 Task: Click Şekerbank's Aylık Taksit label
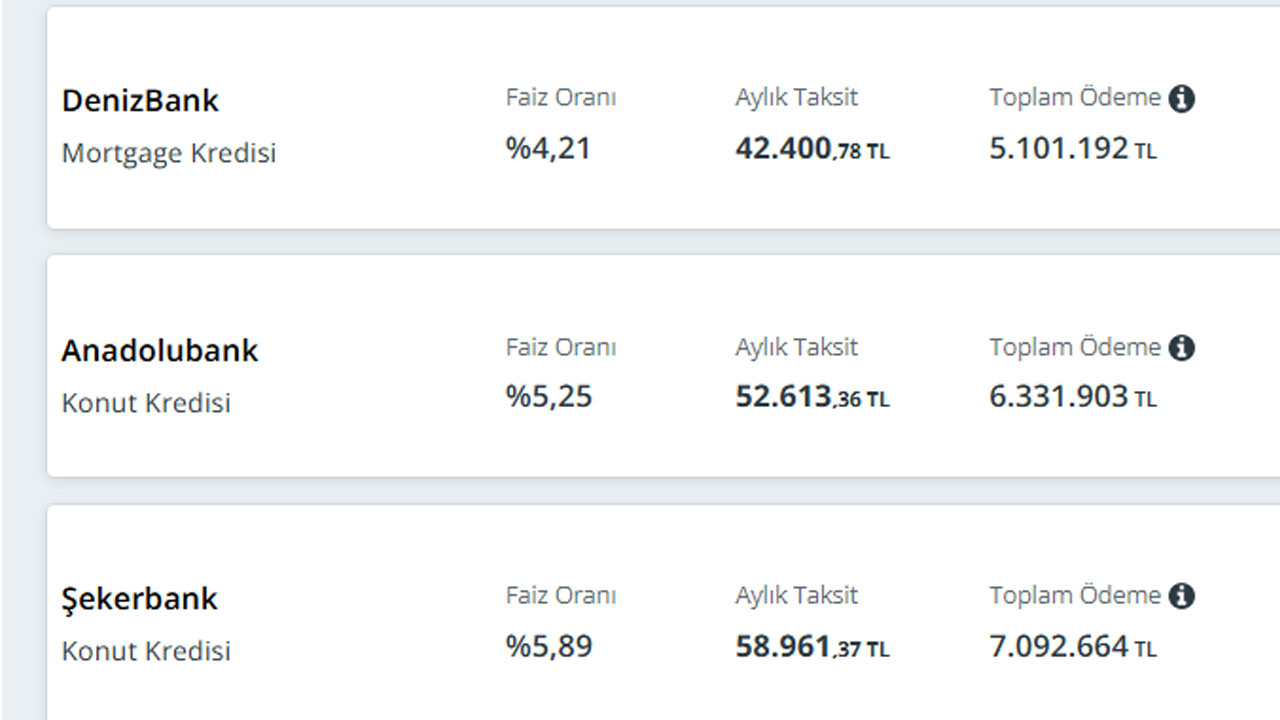(x=796, y=595)
